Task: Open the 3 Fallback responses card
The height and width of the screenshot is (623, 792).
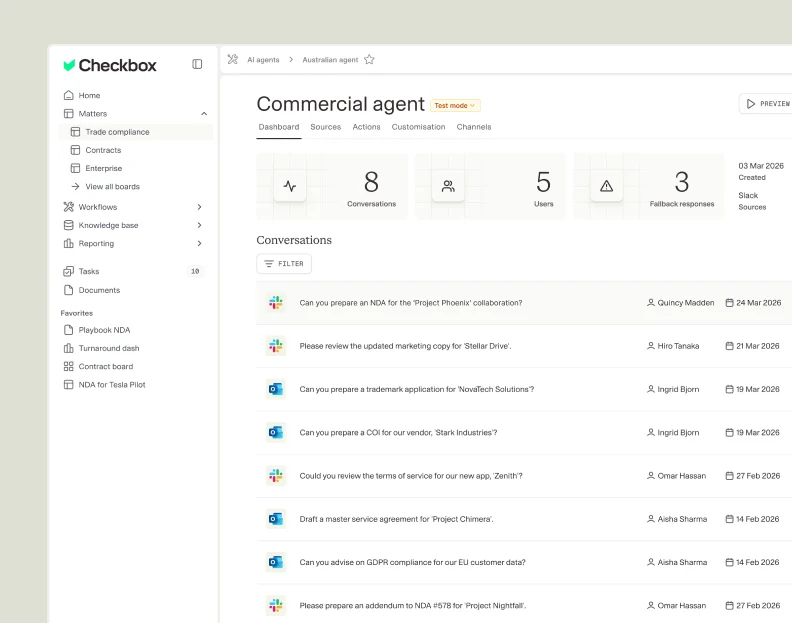Action: [x=649, y=186]
